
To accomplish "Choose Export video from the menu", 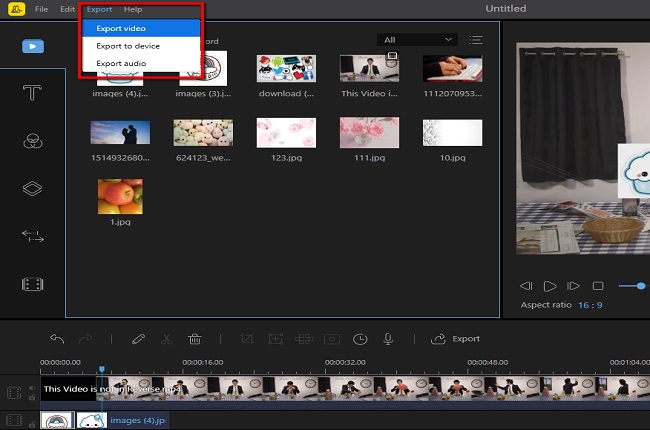I will pyautogui.click(x=141, y=28).
